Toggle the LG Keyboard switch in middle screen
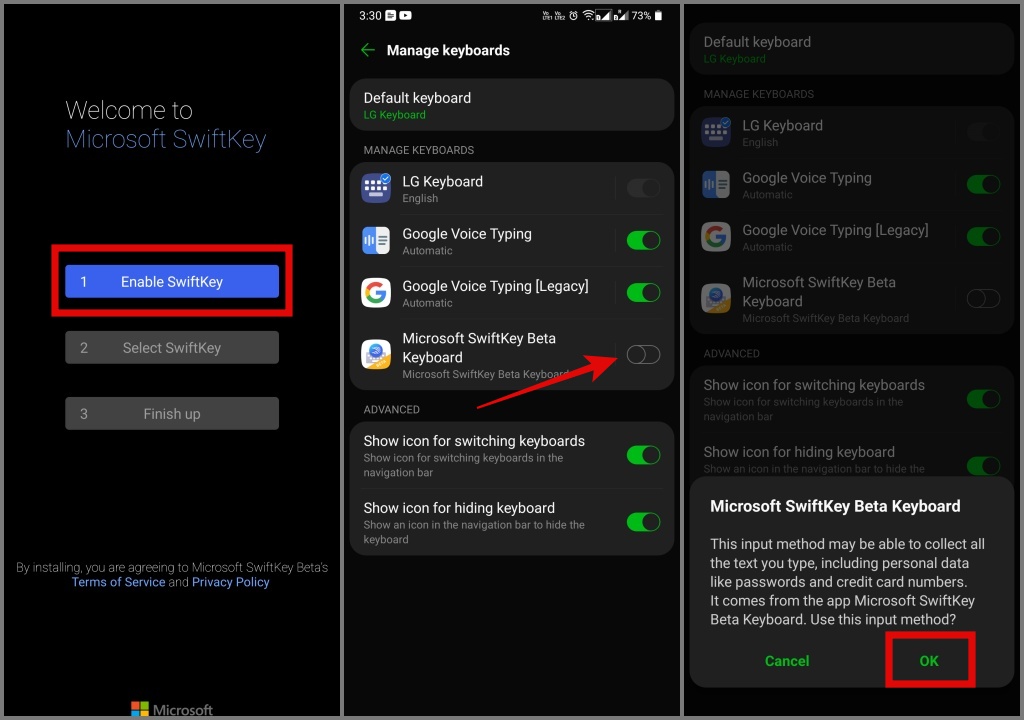 [643, 188]
